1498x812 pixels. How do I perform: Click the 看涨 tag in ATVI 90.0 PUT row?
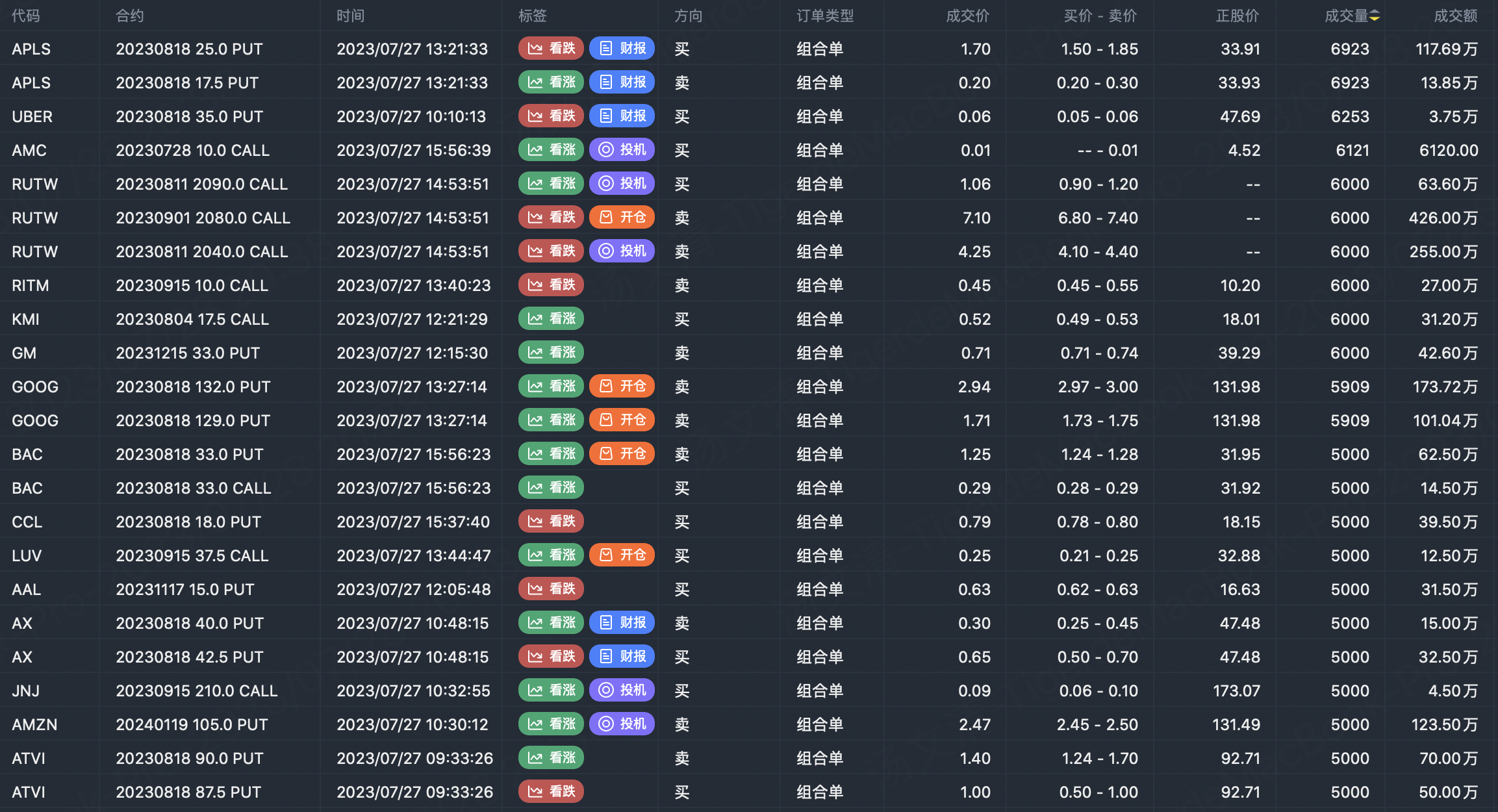(x=551, y=758)
